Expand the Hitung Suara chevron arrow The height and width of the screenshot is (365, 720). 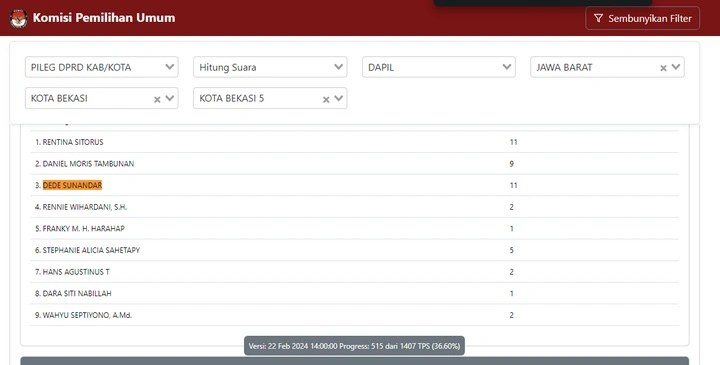point(338,67)
